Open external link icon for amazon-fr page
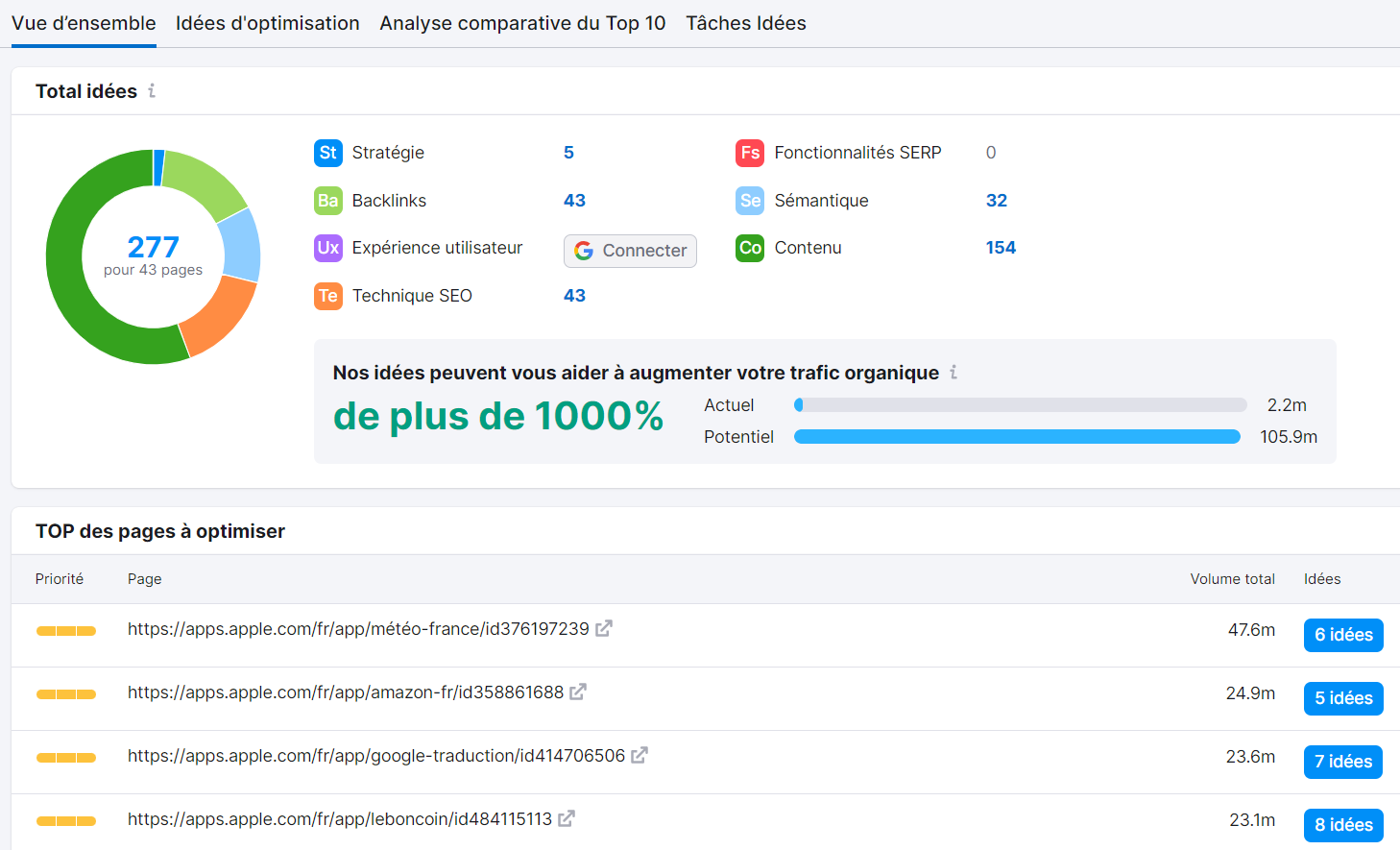1400x850 pixels. (x=578, y=692)
